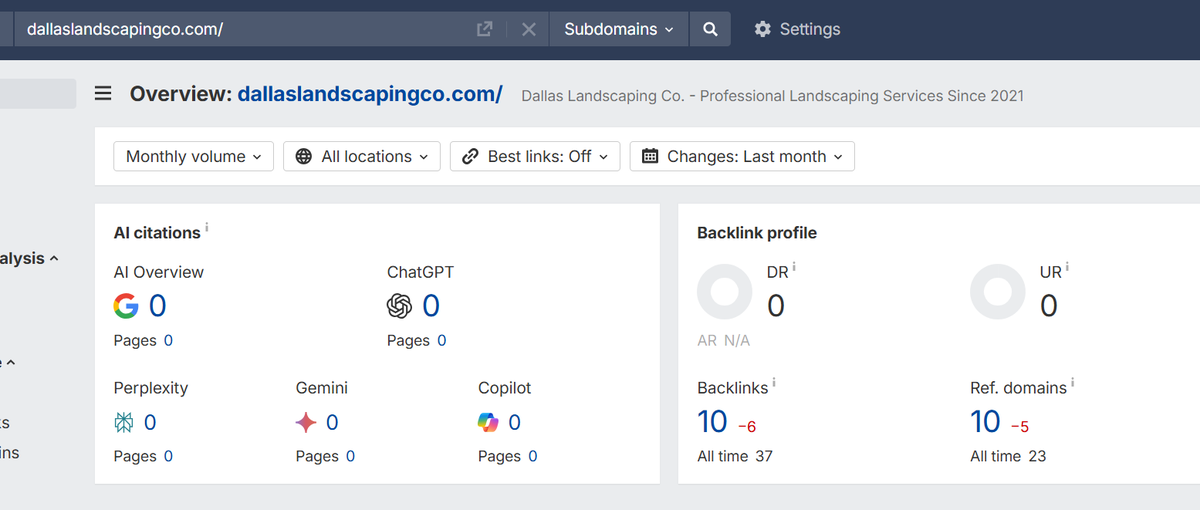Click the UR donut chart
The image size is (1200, 510).
click(998, 292)
